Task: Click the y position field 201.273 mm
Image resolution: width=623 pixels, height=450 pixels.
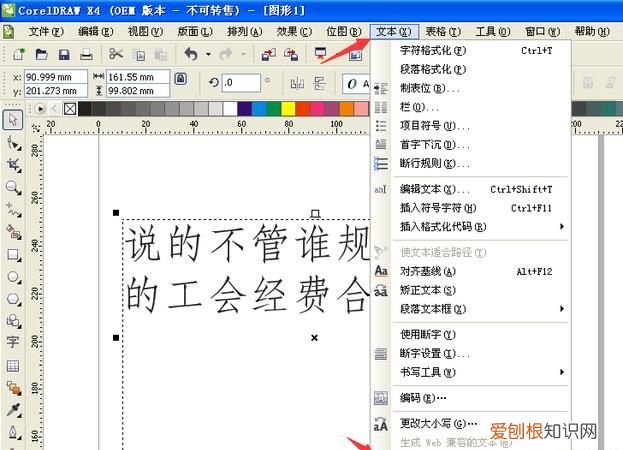Action: pyautogui.click(x=56, y=91)
